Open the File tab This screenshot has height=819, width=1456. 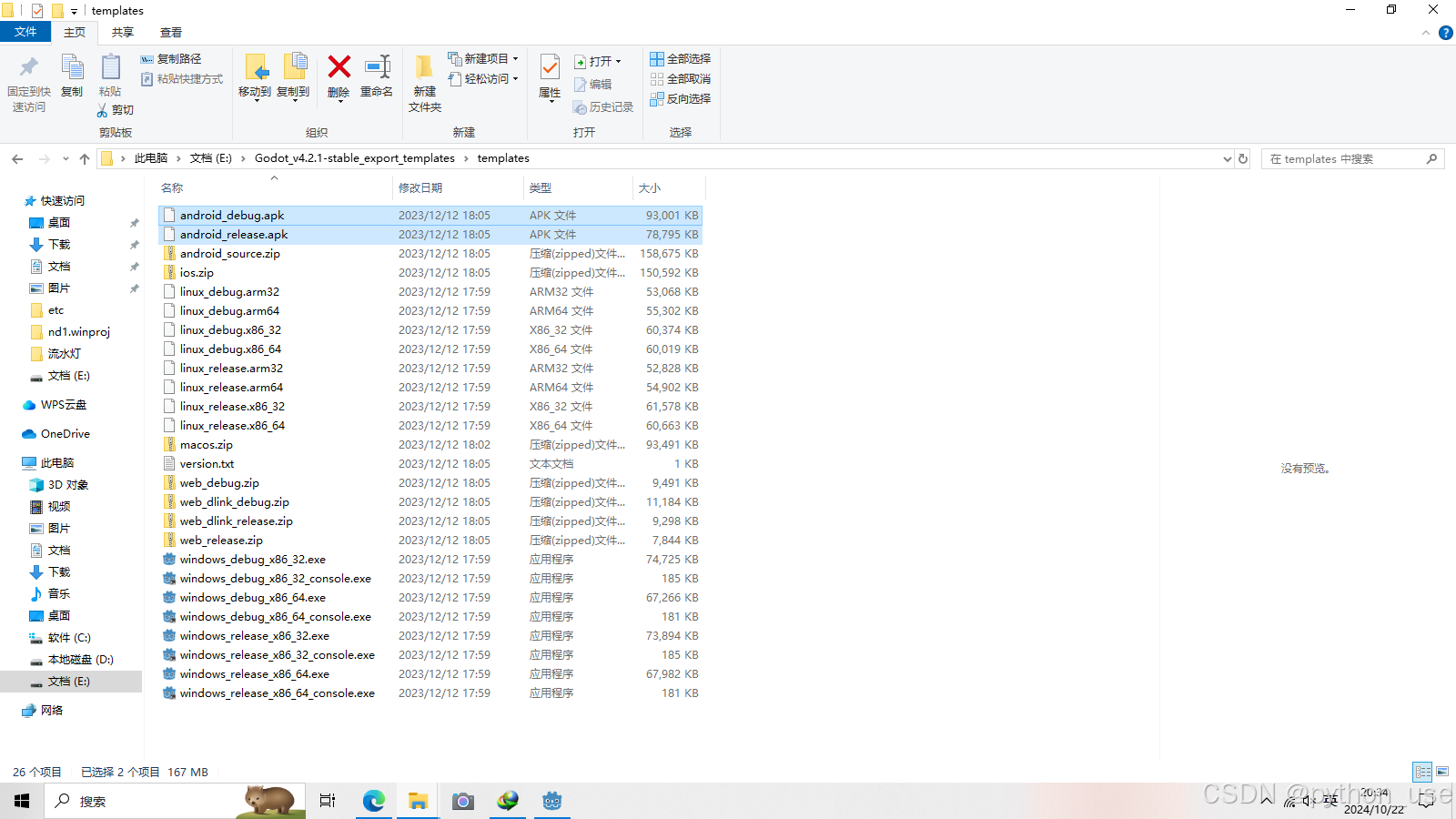click(25, 32)
